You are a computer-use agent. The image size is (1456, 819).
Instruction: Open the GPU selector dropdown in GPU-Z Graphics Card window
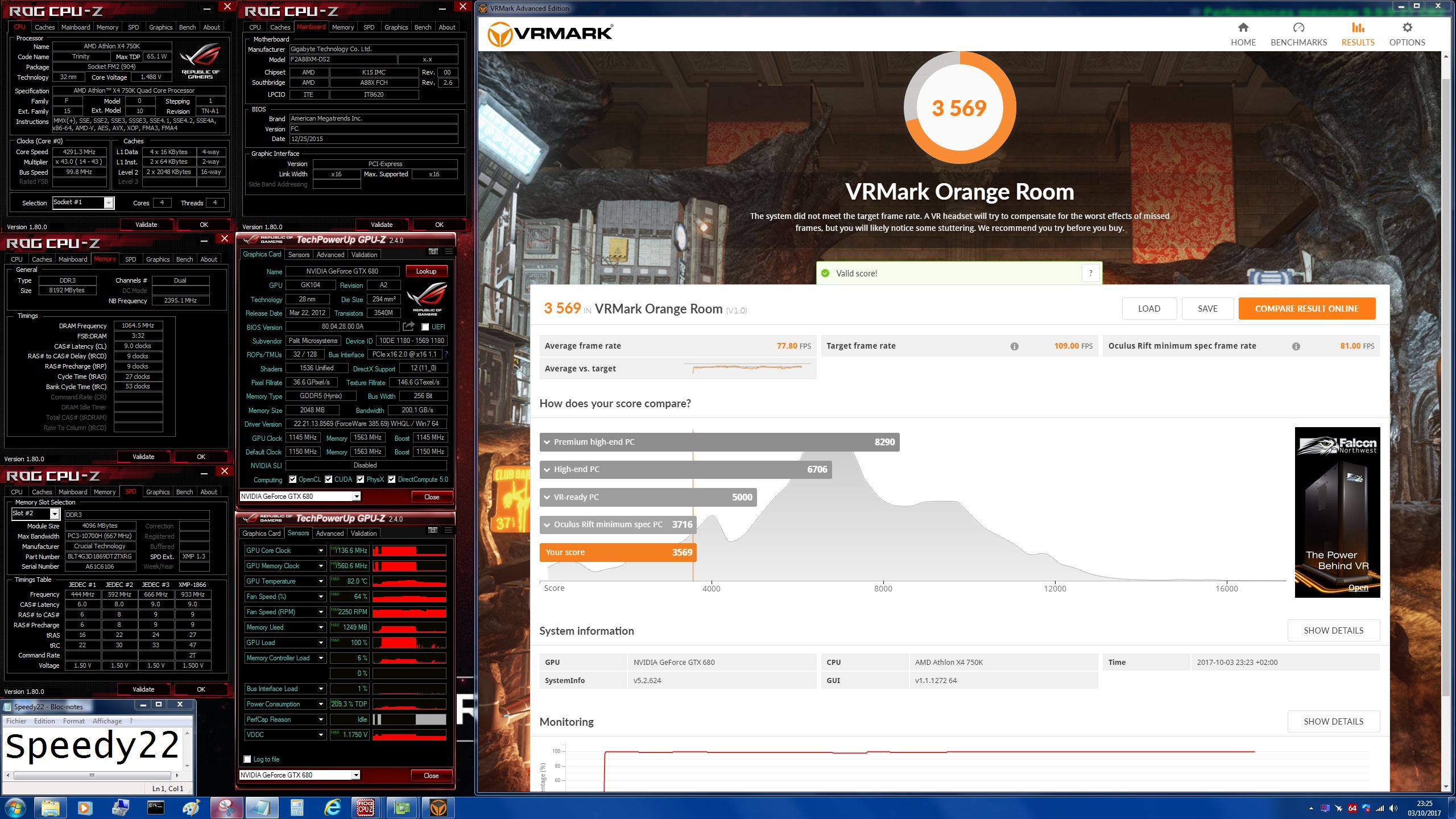[x=357, y=497]
